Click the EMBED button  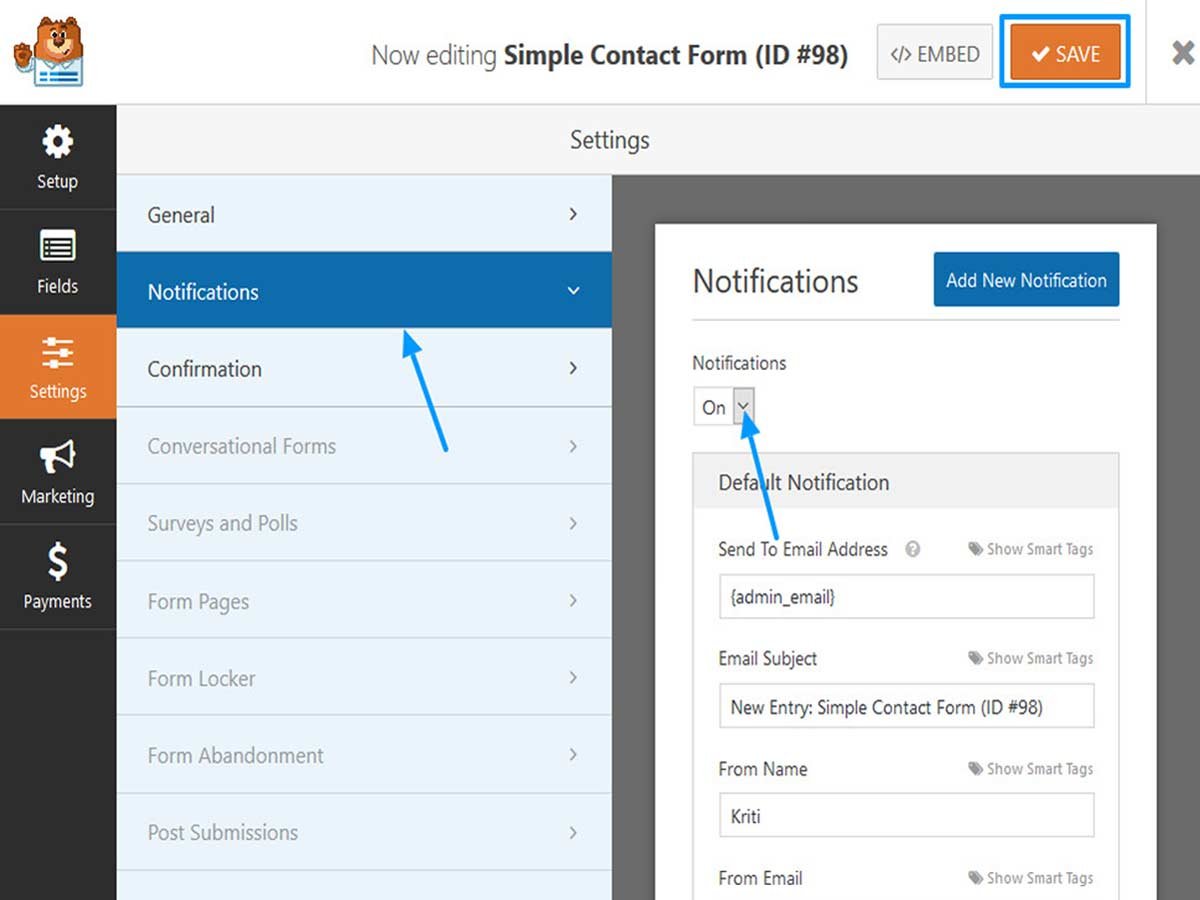point(934,53)
